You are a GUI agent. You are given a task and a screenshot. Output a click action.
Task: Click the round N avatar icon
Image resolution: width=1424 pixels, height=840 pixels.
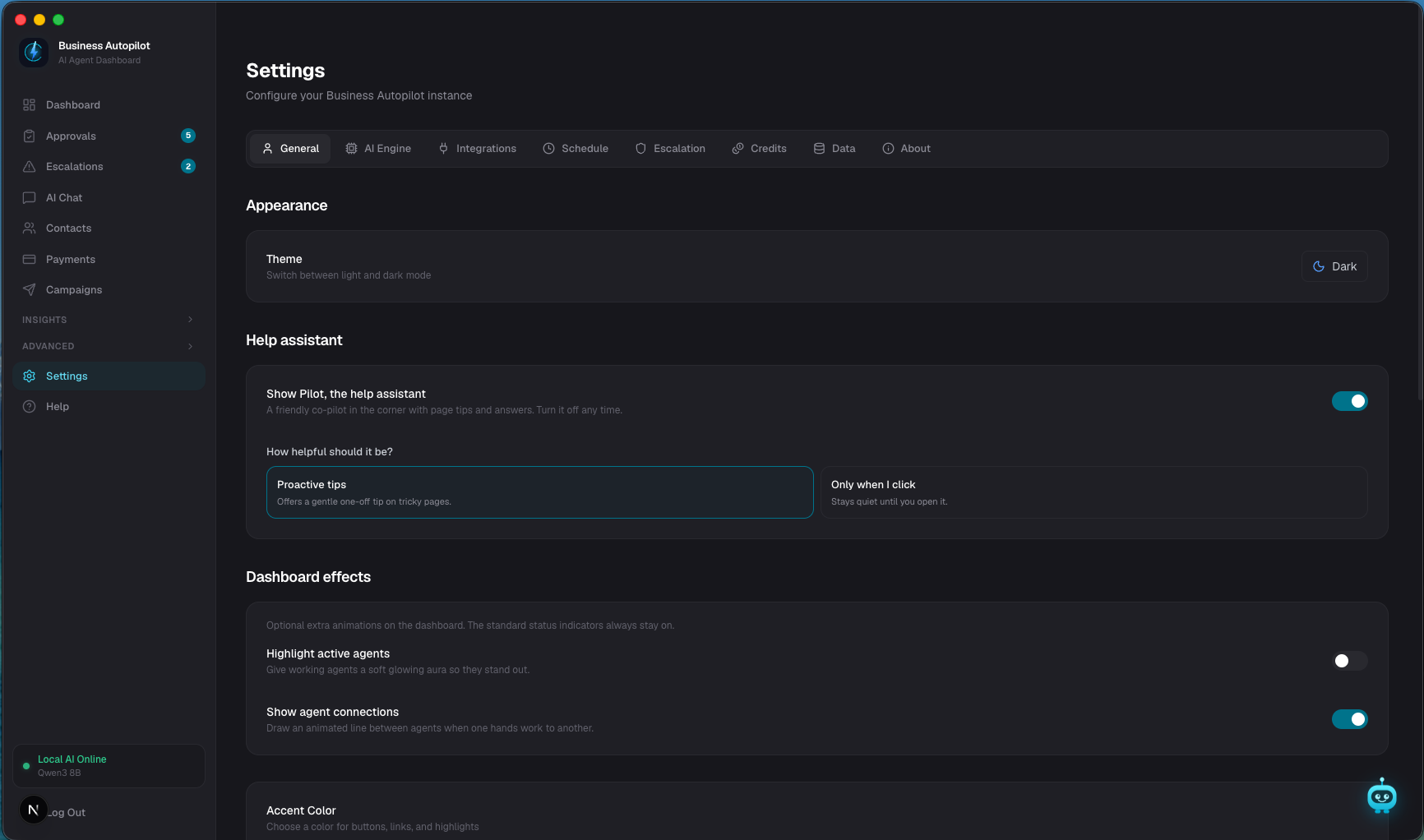tap(33, 810)
